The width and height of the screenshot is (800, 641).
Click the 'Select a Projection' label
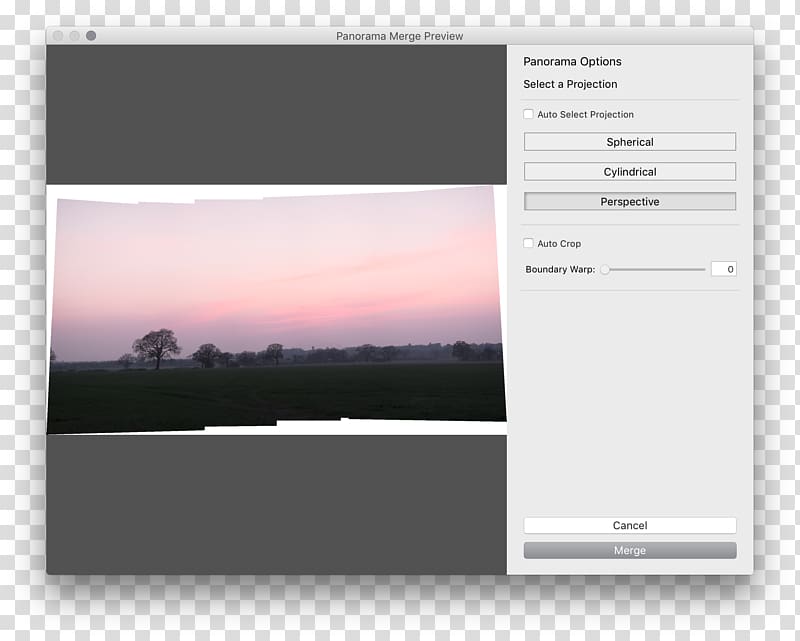click(x=570, y=84)
